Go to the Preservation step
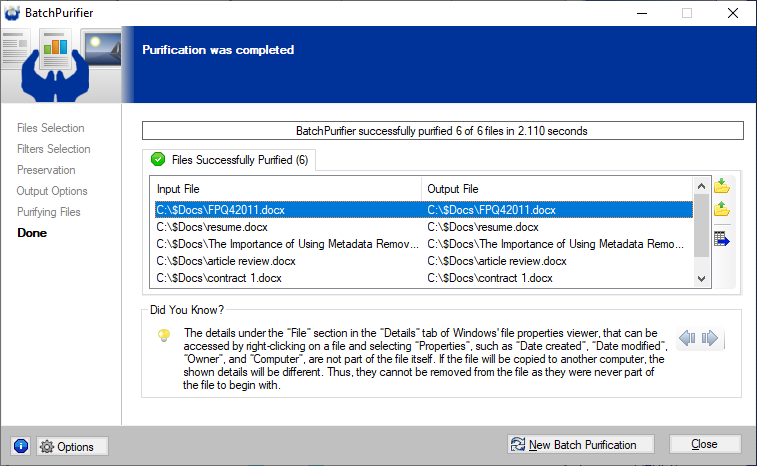This screenshot has height=466, width=757. pyautogui.click(x=46, y=170)
